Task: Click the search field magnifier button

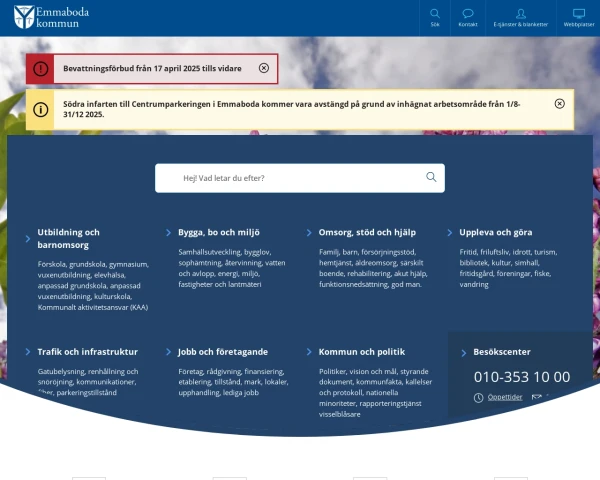Action: point(431,177)
